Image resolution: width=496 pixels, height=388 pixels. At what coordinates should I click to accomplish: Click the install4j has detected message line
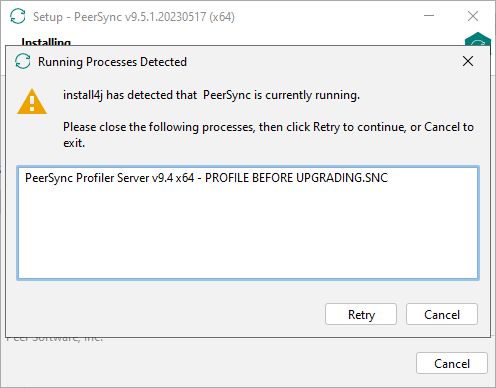pos(211,95)
